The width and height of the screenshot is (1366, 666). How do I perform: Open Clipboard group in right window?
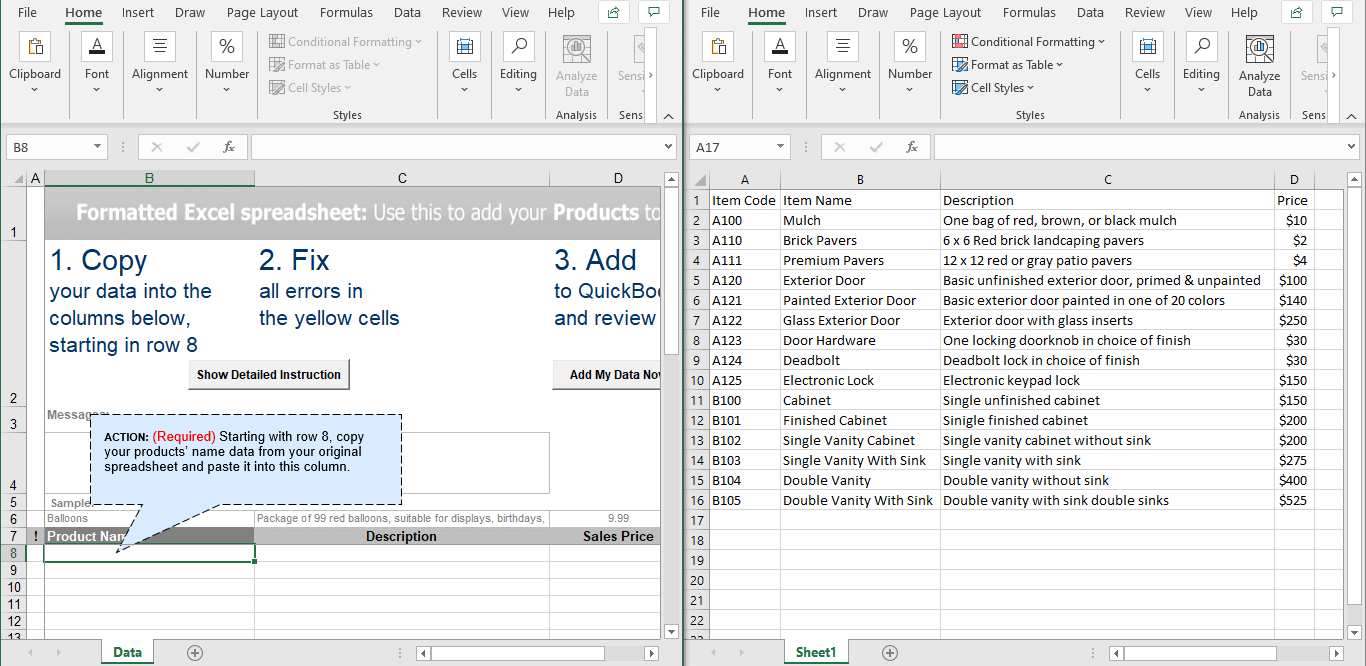(x=718, y=64)
